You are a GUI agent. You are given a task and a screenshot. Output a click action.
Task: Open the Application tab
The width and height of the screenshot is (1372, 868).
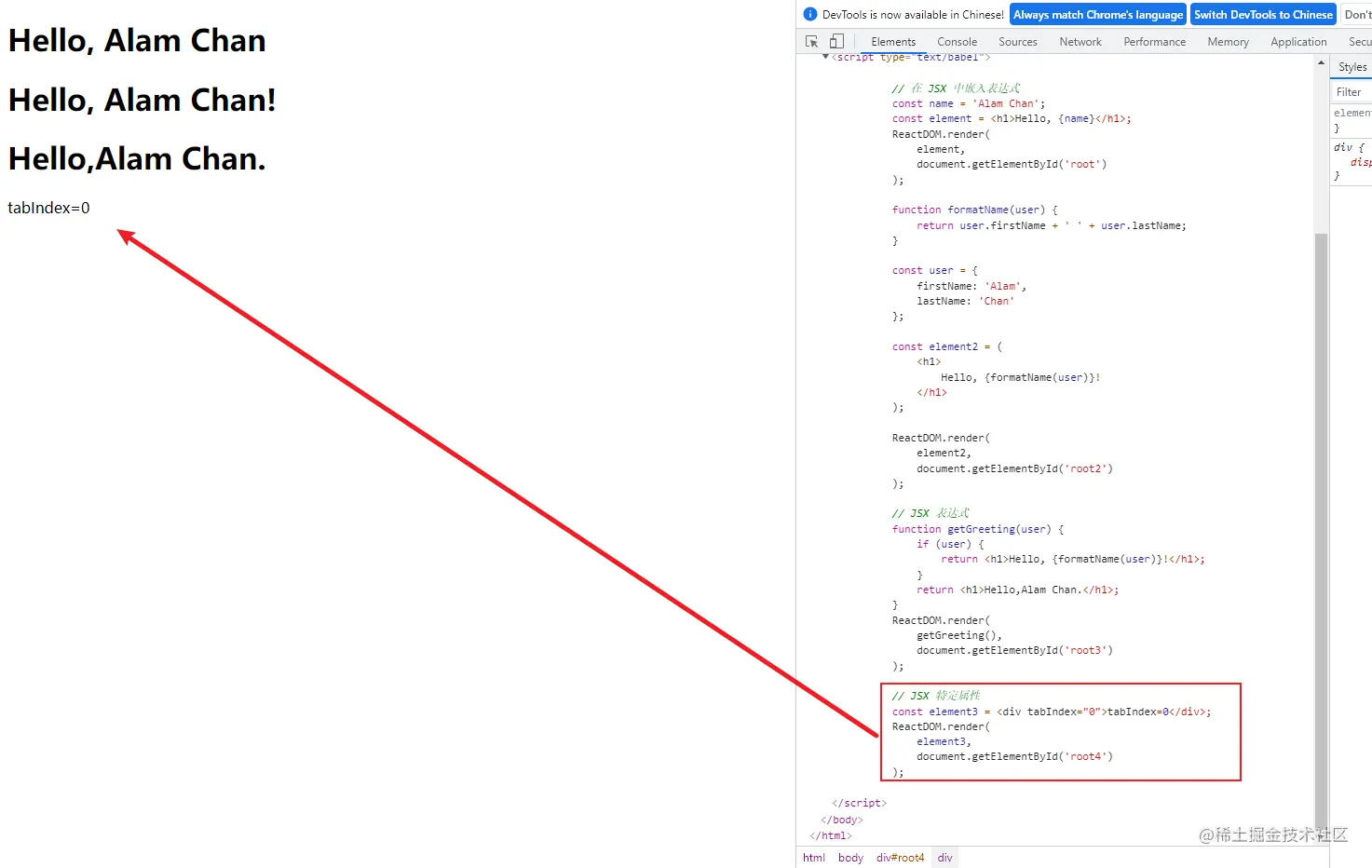(x=1298, y=42)
